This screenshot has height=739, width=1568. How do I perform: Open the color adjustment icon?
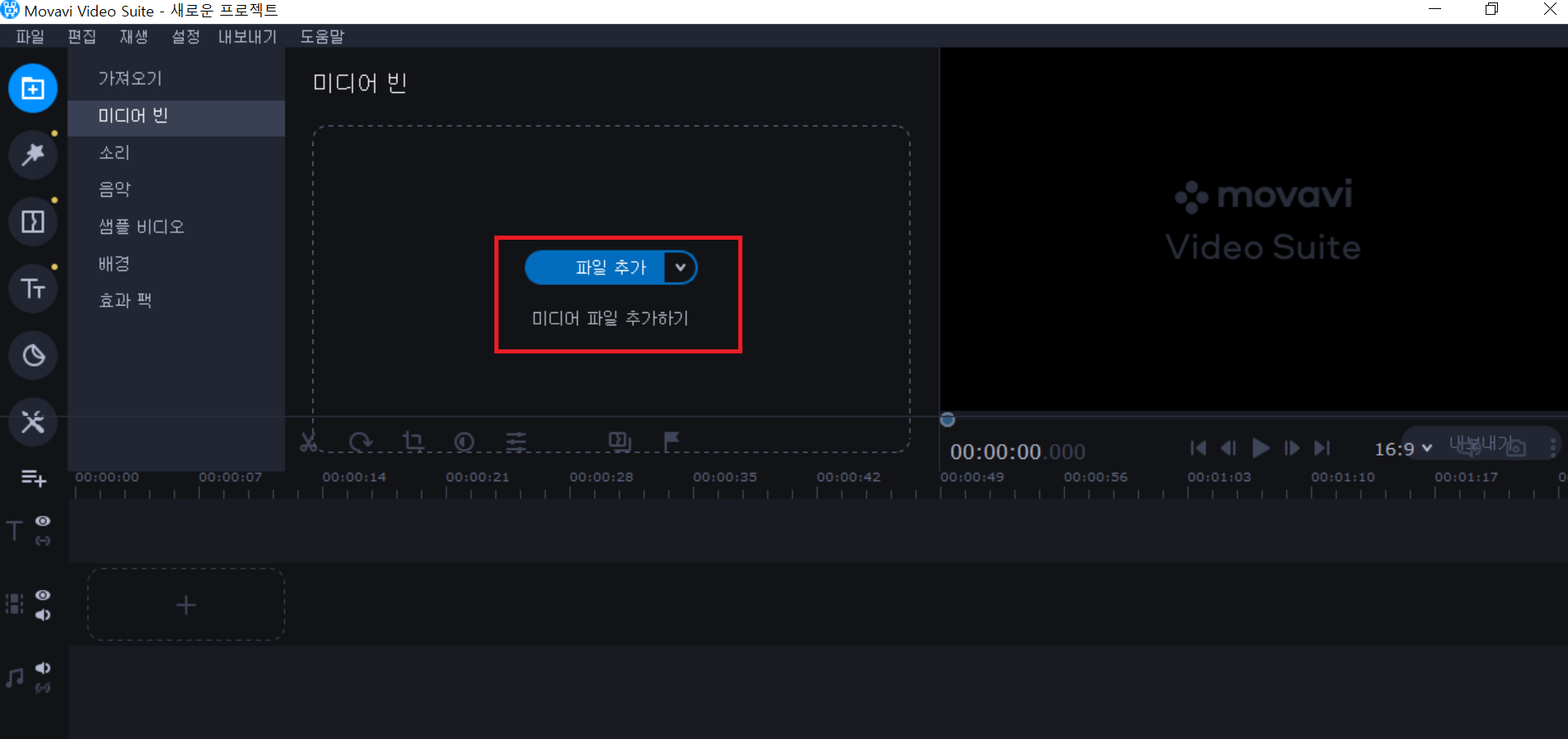[464, 442]
